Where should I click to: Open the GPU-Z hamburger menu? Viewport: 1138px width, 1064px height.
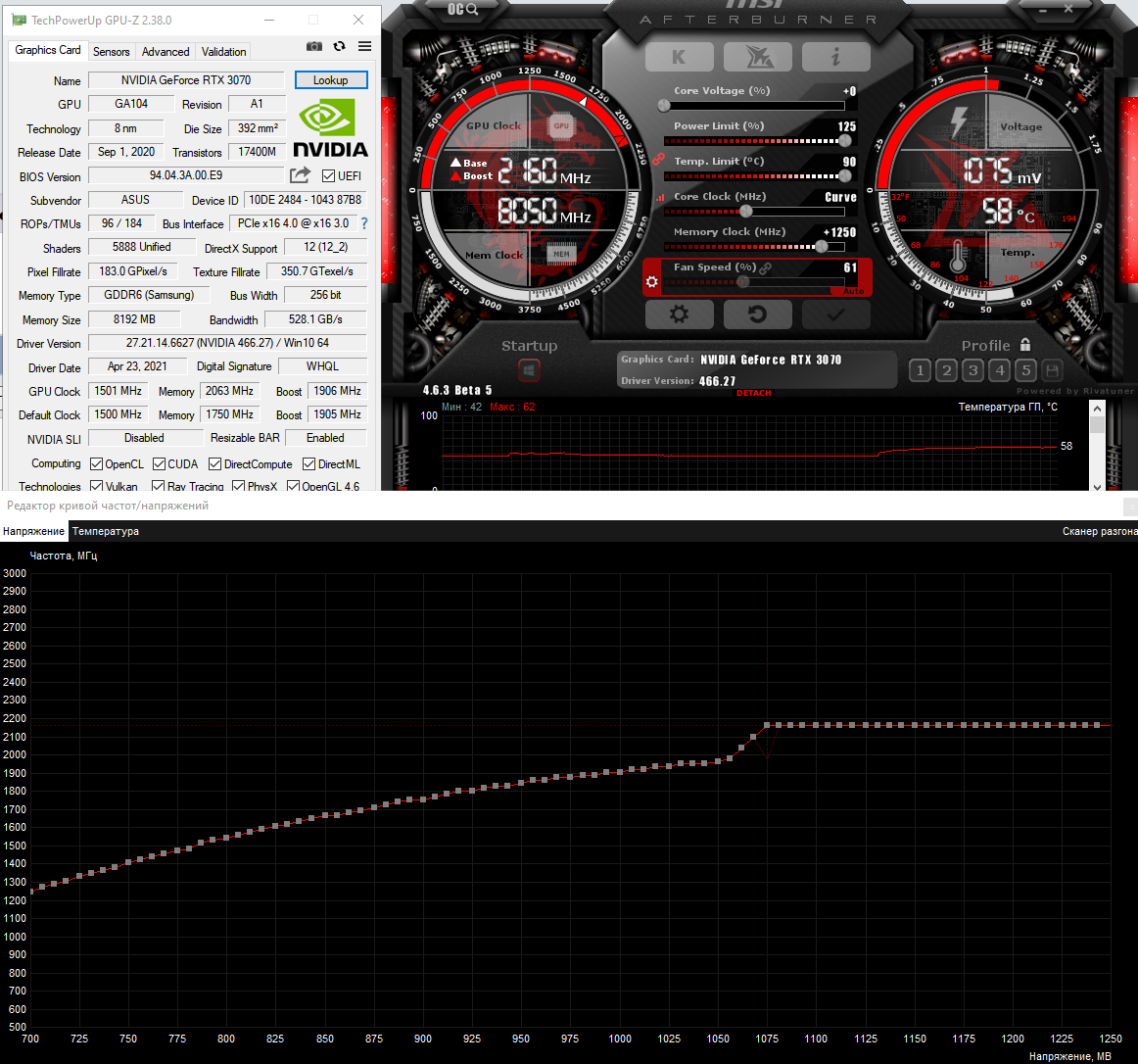click(365, 46)
